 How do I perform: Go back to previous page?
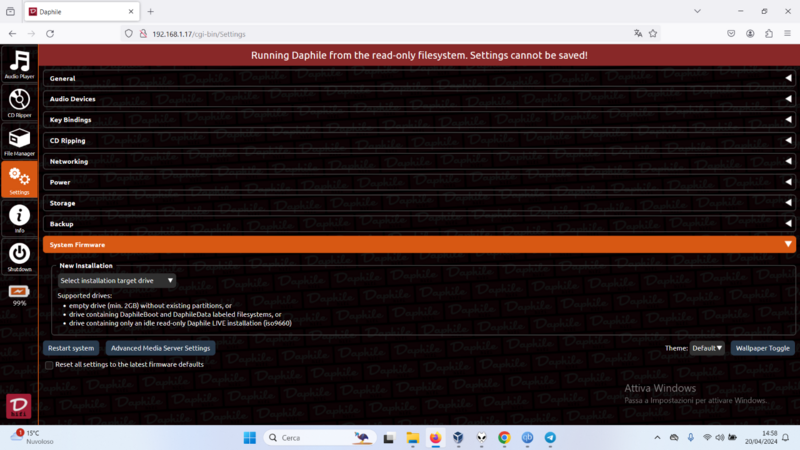pyautogui.click(x=12, y=34)
